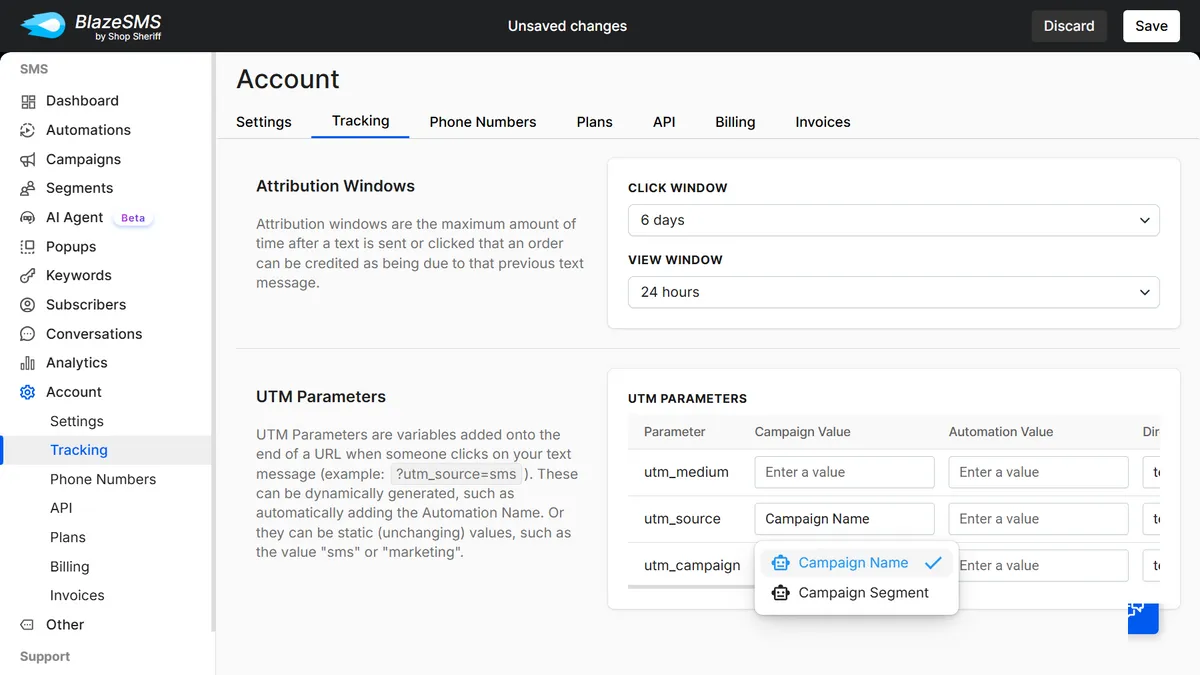Image resolution: width=1200 pixels, height=675 pixels.
Task: Click the horizontal scrollbar under the UTM table
Action: (690, 588)
